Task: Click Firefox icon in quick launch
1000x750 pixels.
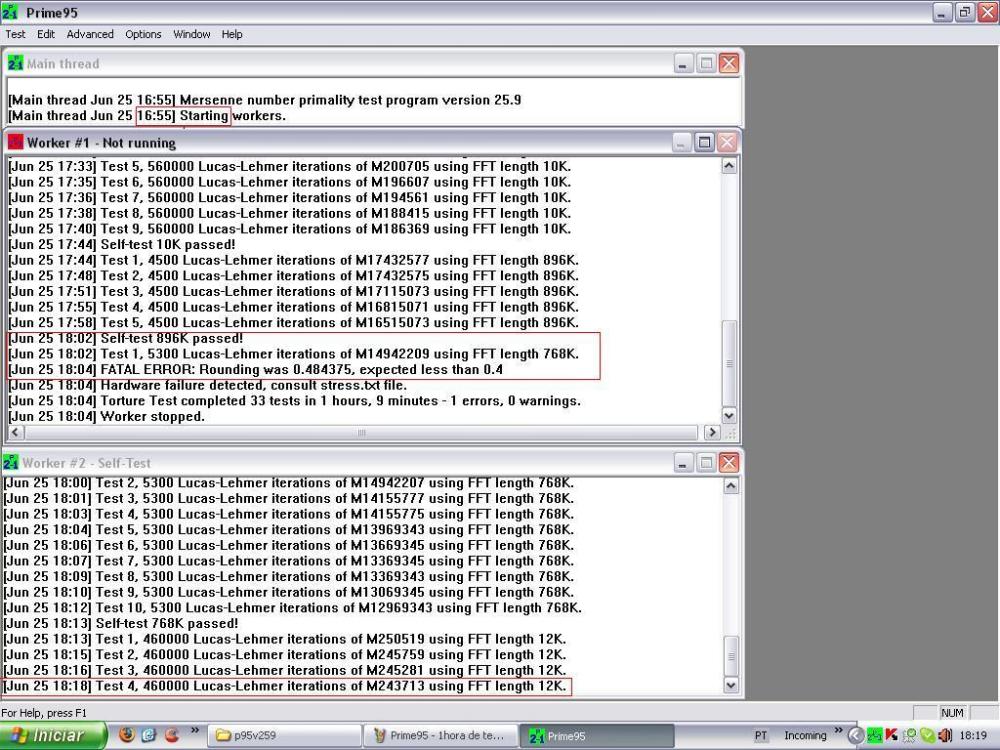Action: pos(126,735)
